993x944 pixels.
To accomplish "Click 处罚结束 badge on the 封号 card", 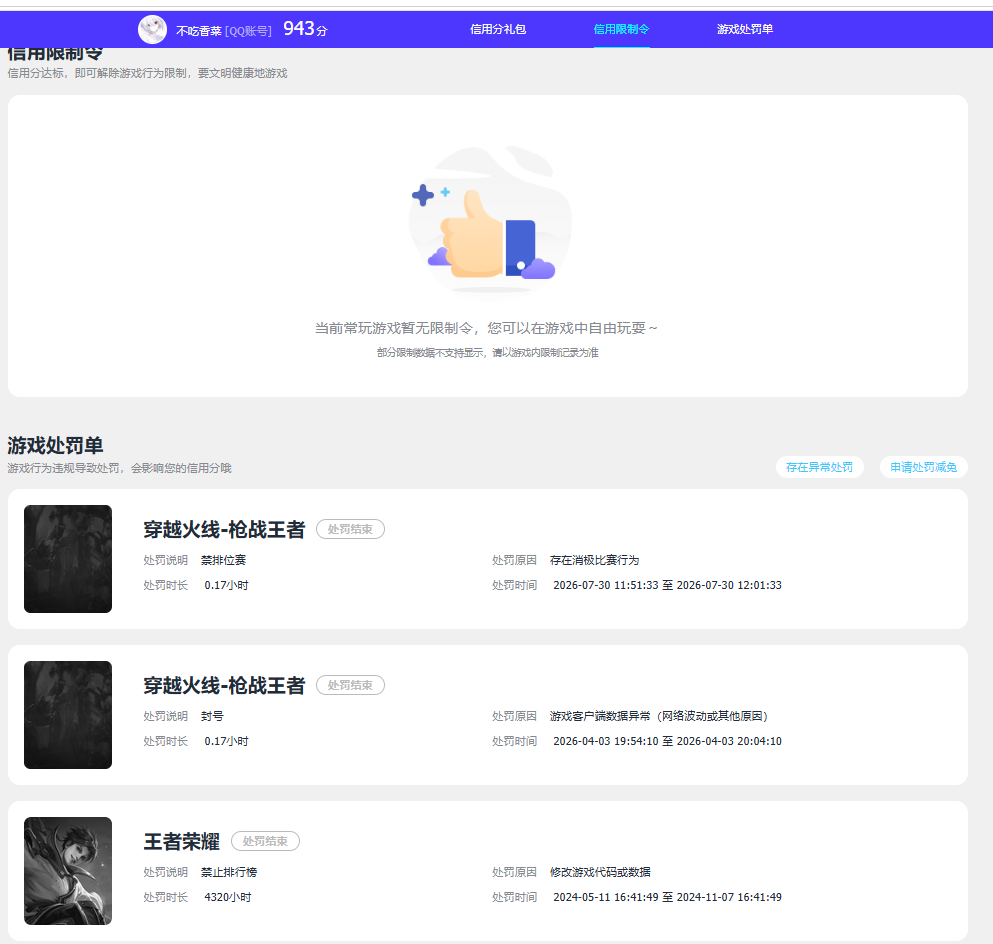I will (x=350, y=685).
